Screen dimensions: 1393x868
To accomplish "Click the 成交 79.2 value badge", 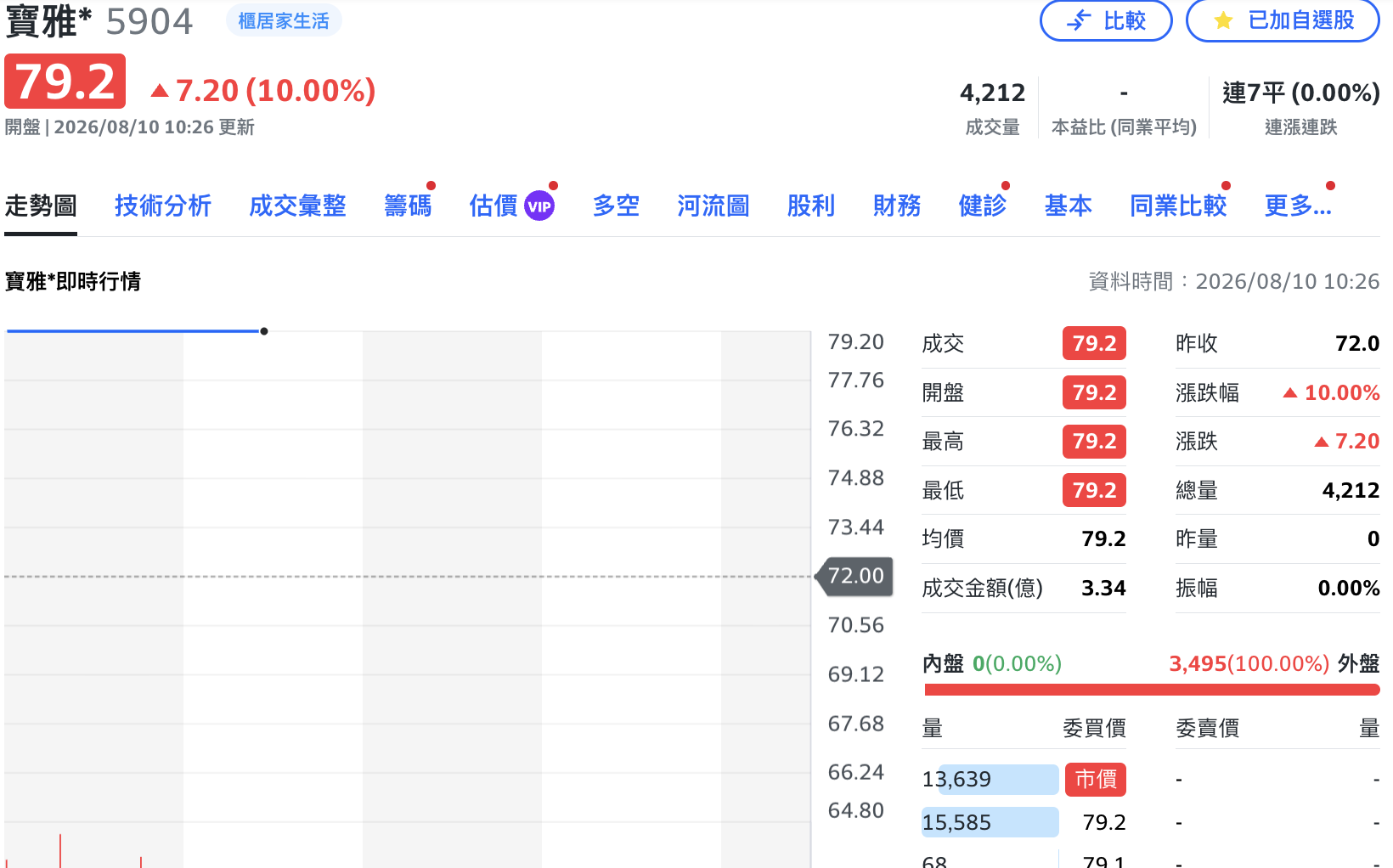I will [1094, 343].
